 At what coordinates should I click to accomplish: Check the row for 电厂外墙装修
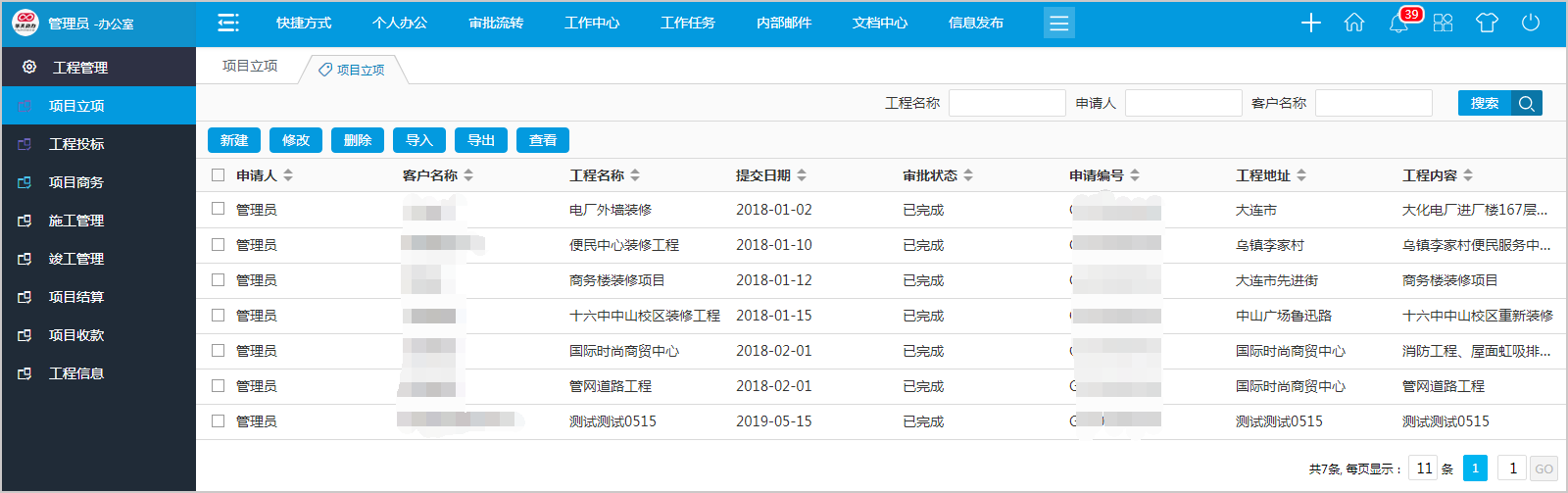[x=218, y=209]
